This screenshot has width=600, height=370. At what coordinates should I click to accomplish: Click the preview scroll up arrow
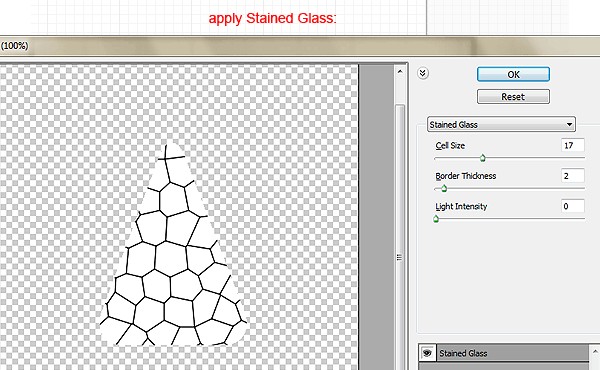(x=400, y=72)
